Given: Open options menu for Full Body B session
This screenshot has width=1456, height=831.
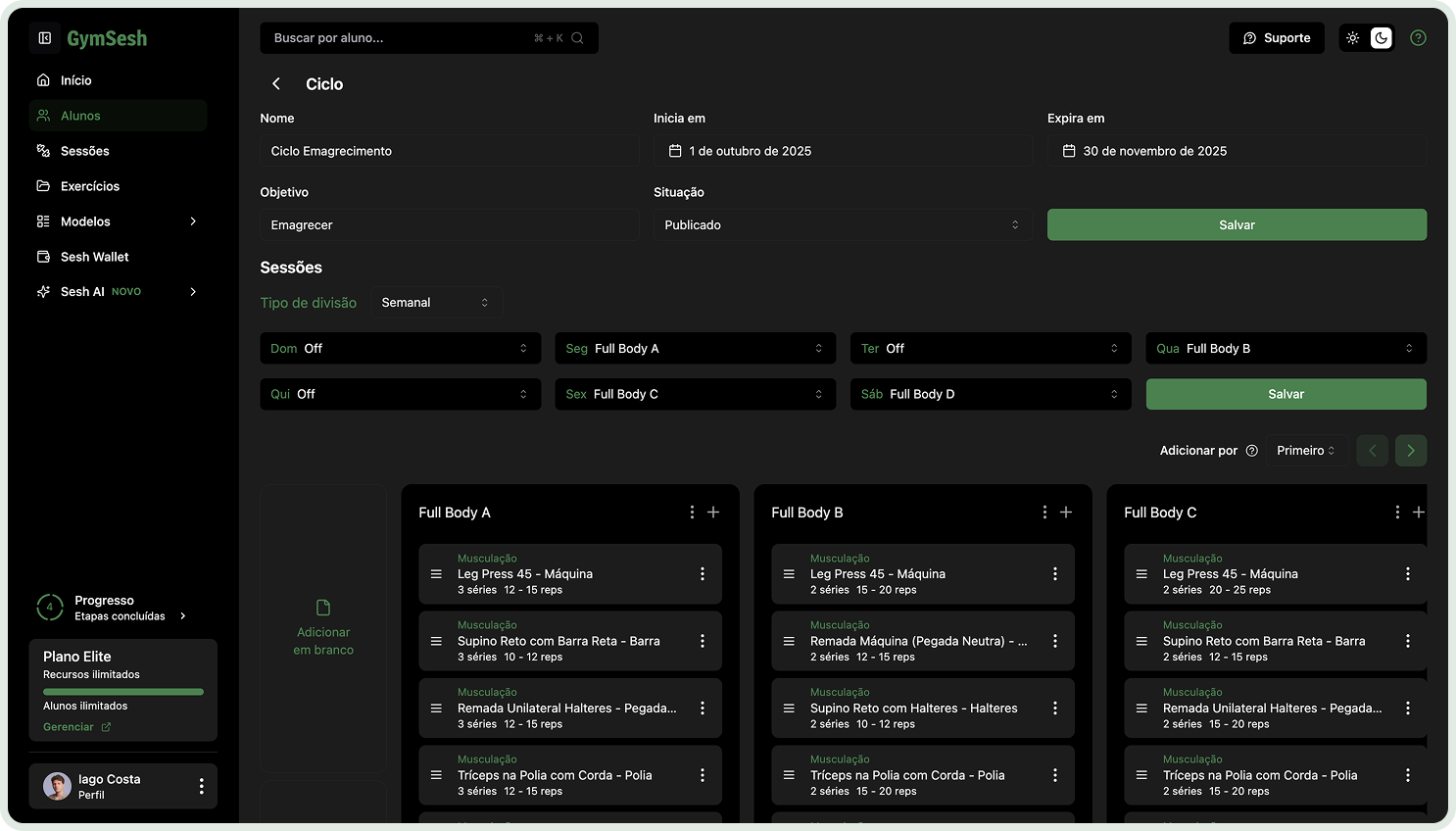Looking at the screenshot, I should (x=1044, y=513).
